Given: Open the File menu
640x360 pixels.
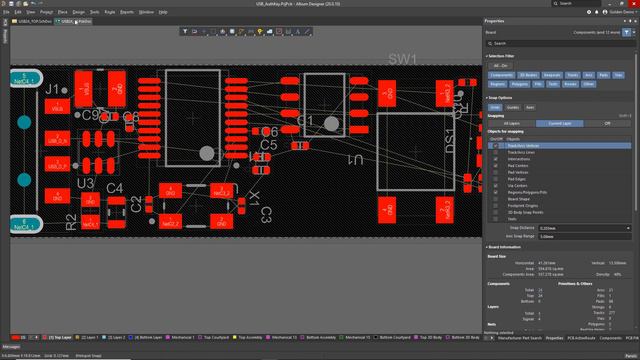Looking at the screenshot, I should (6, 12).
